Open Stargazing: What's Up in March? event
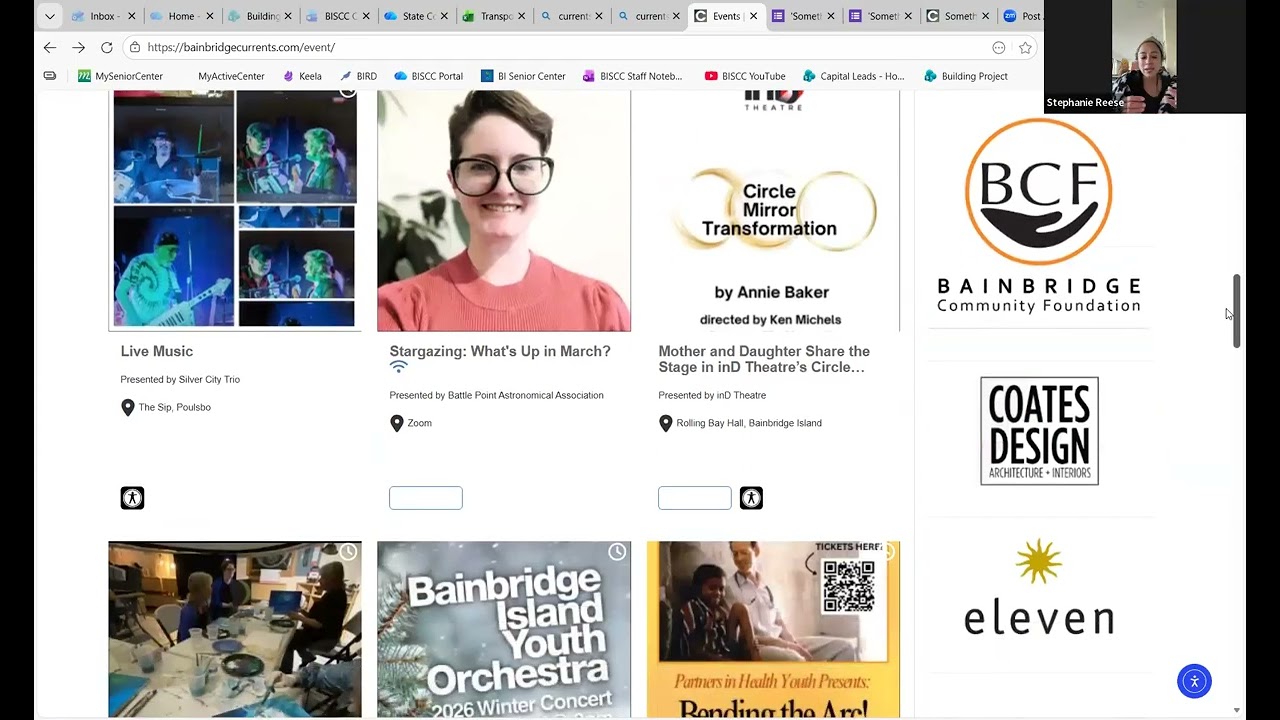This screenshot has height=720, width=1280. pyautogui.click(x=500, y=351)
